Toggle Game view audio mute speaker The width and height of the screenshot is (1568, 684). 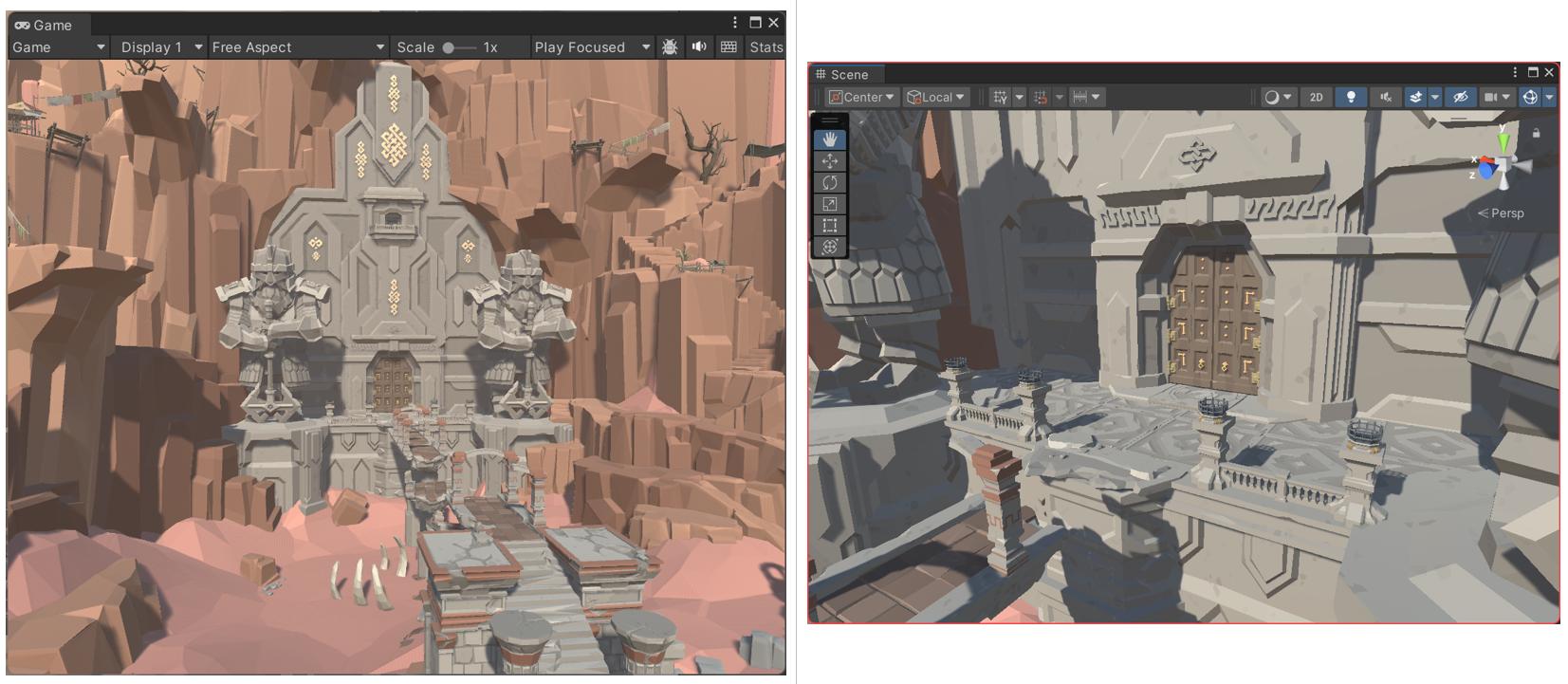[x=699, y=46]
